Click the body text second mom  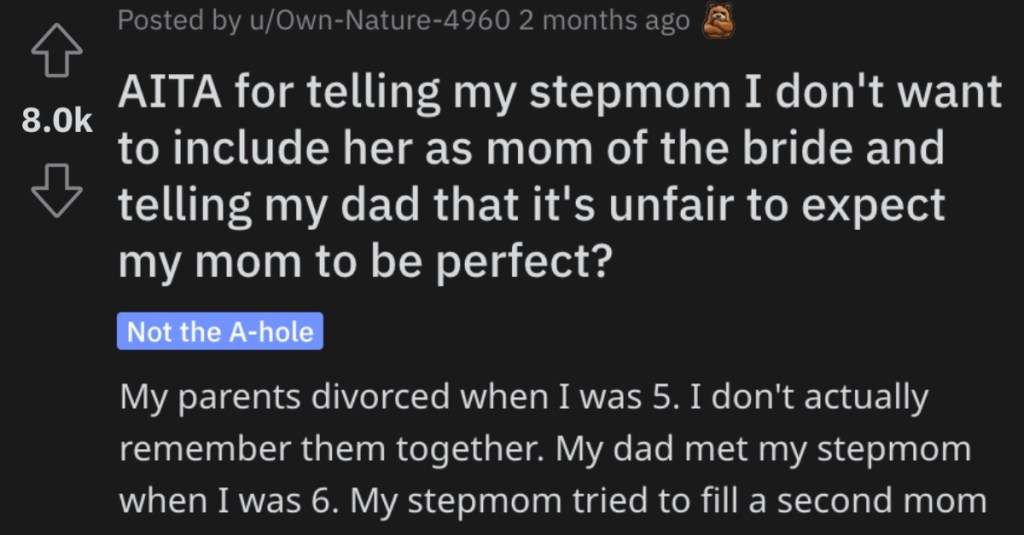coord(882,501)
